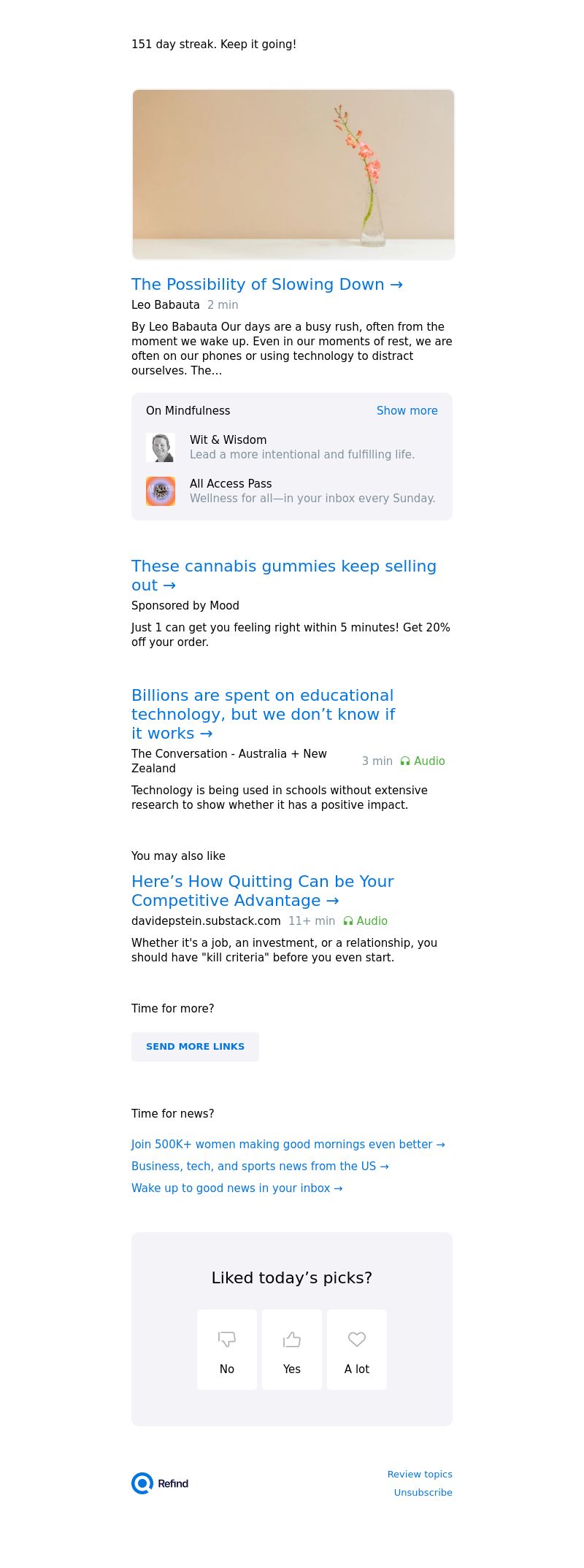
Task: Open Wake up to good news link
Action: 237,1188
